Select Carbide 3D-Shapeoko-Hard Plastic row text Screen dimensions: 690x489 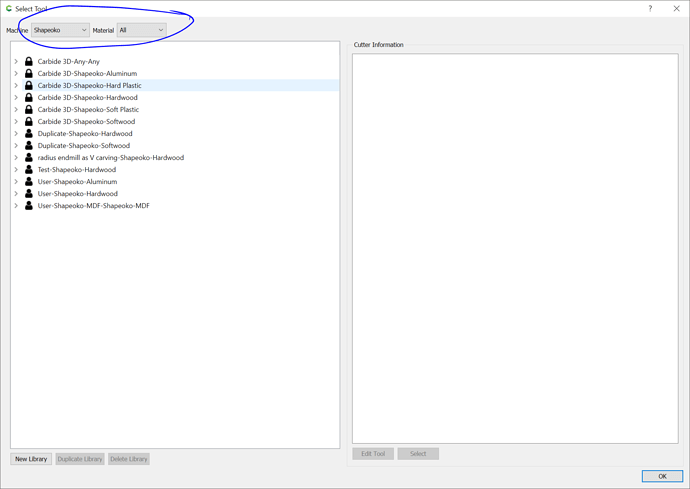pos(89,85)
